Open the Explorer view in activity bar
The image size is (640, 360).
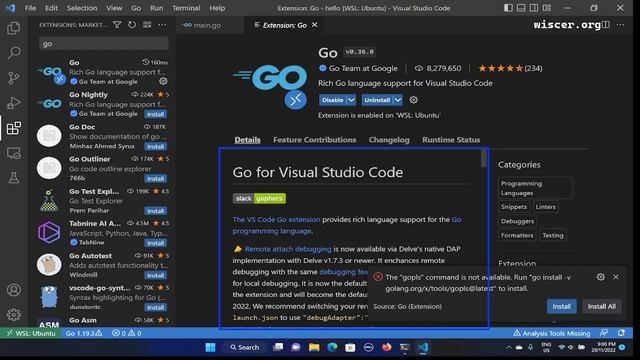coord(13,28)
